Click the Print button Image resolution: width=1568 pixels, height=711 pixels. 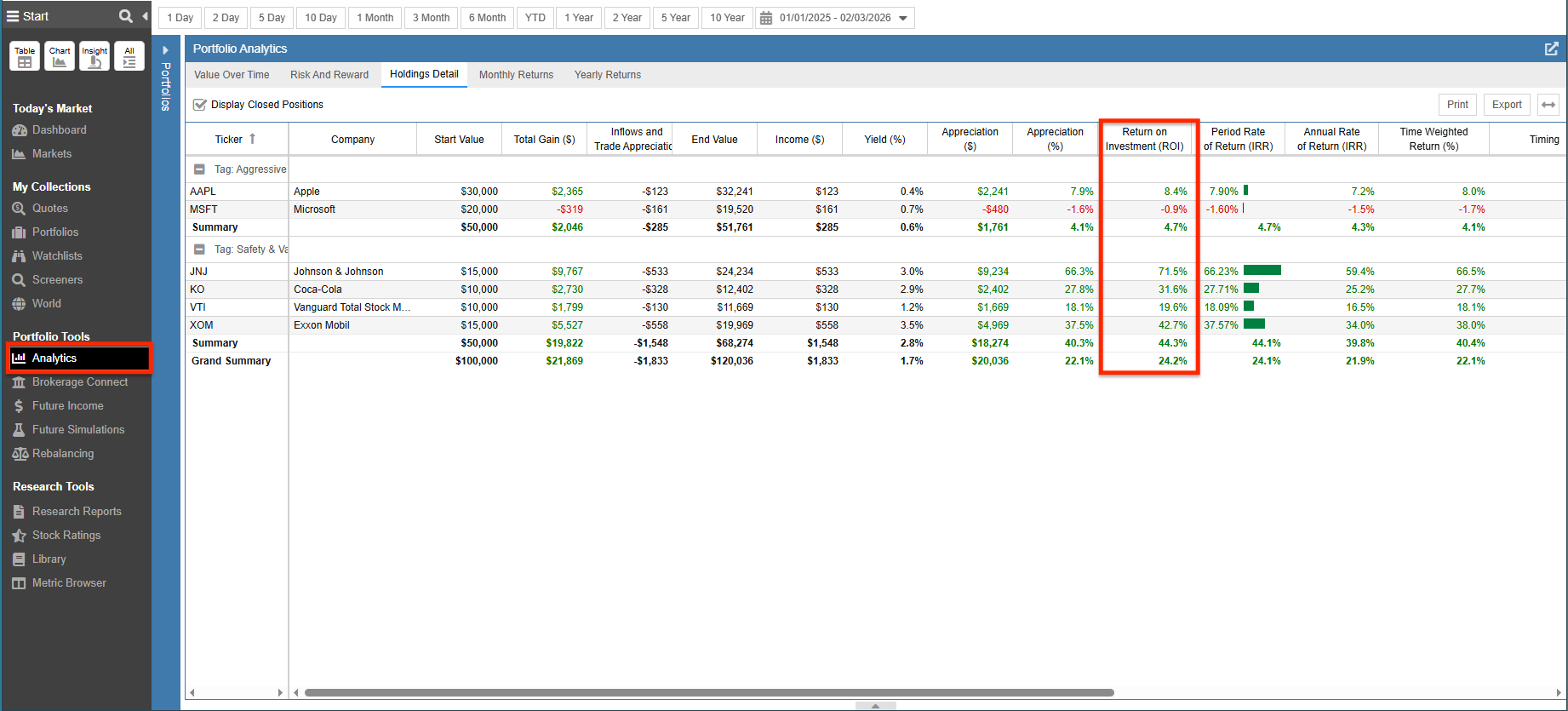pos(1457,105)
